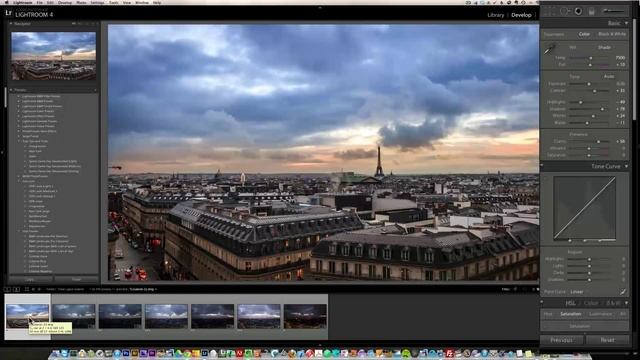640x360 pixels.
Task: Select the Crop Overlay tool
Action: coord(551,11)
